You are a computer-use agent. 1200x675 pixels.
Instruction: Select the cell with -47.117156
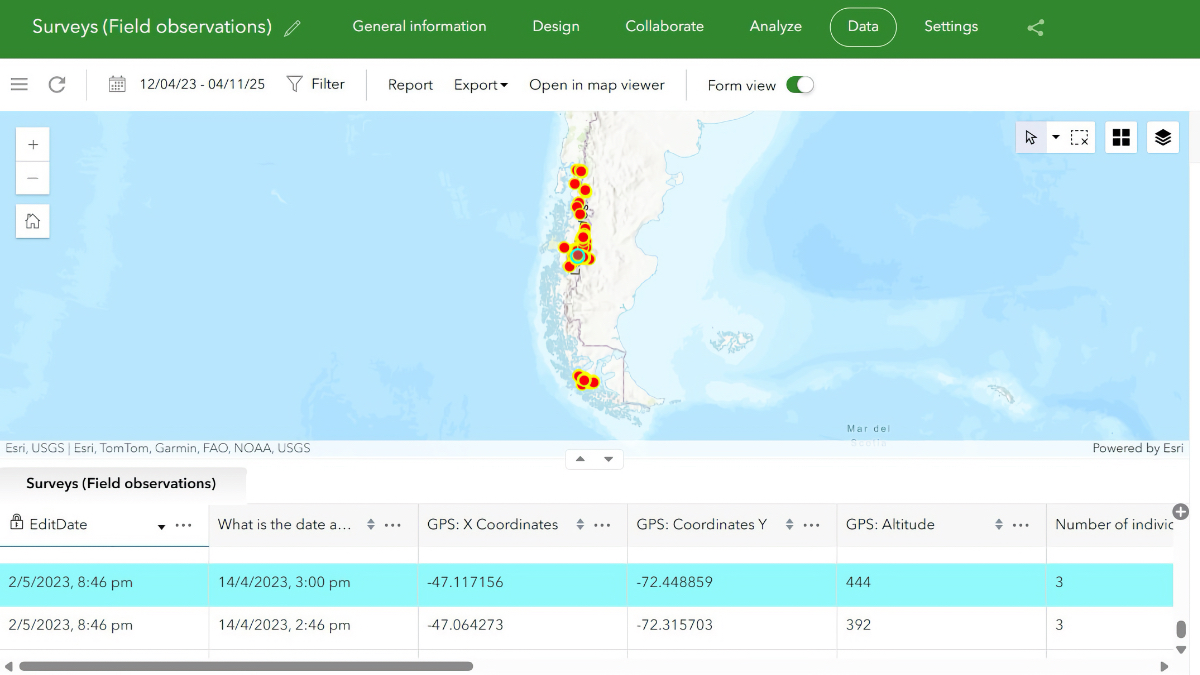click(523, 583)
